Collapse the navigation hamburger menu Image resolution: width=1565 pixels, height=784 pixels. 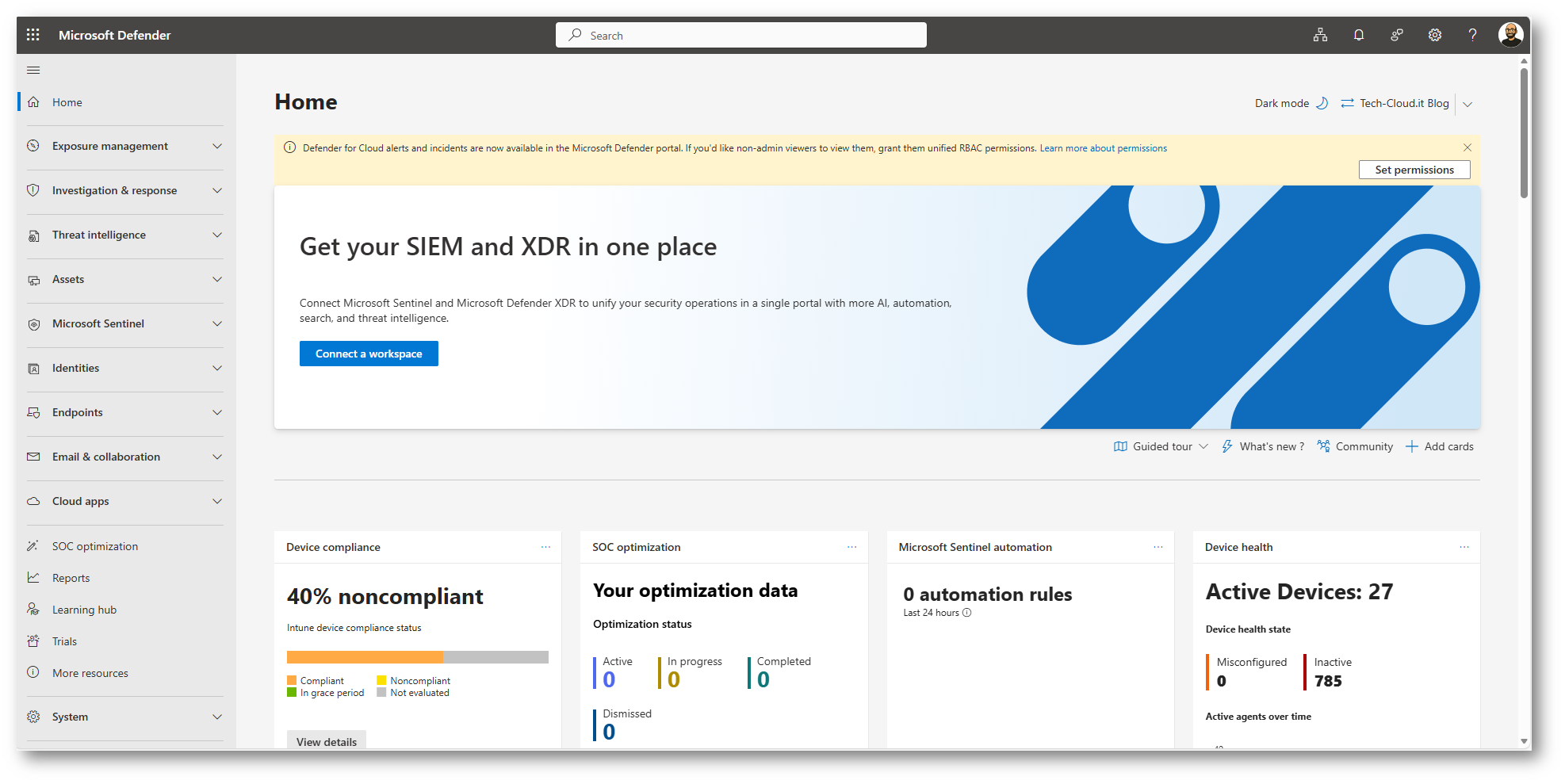pos(33,71)
